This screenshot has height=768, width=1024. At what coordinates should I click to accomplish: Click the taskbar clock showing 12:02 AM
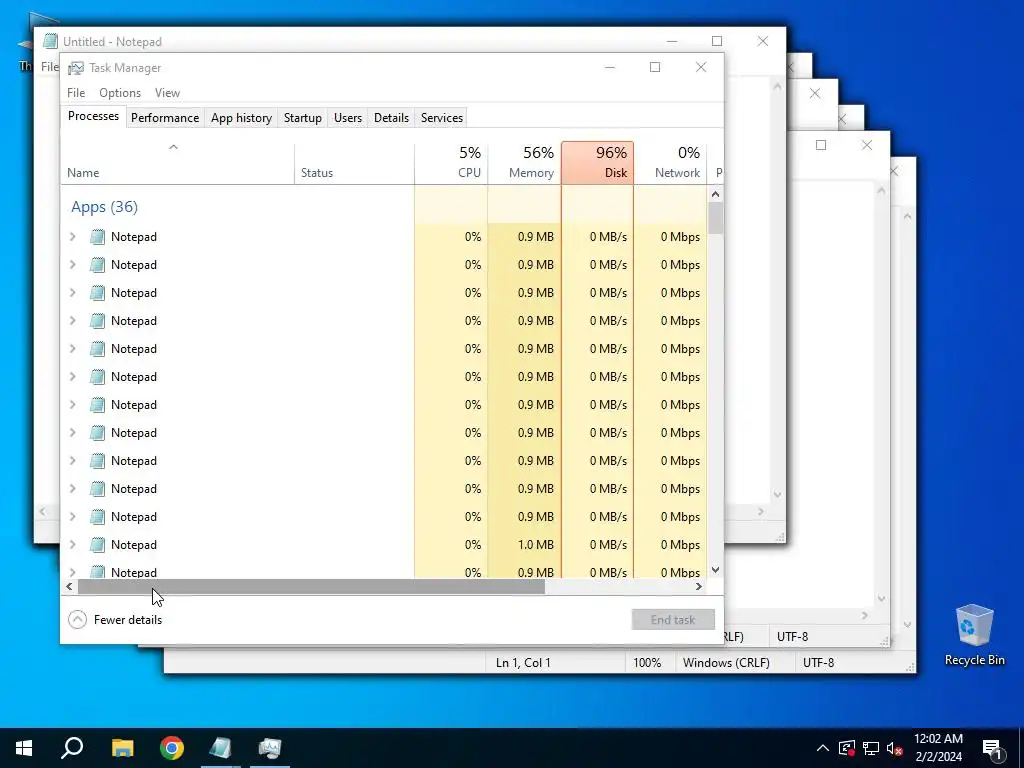[x=938, y=748]
